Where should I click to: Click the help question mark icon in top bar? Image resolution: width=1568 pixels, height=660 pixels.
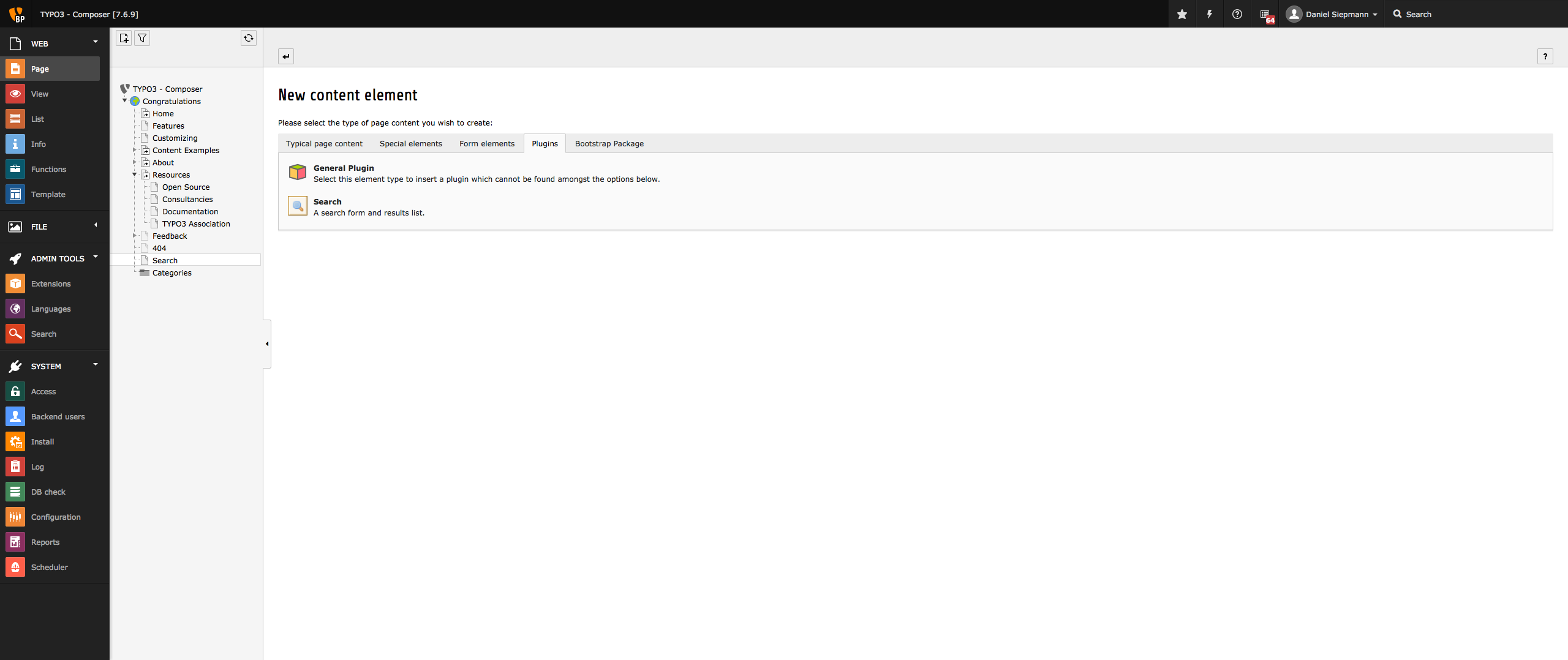[x=1237, y=14]
